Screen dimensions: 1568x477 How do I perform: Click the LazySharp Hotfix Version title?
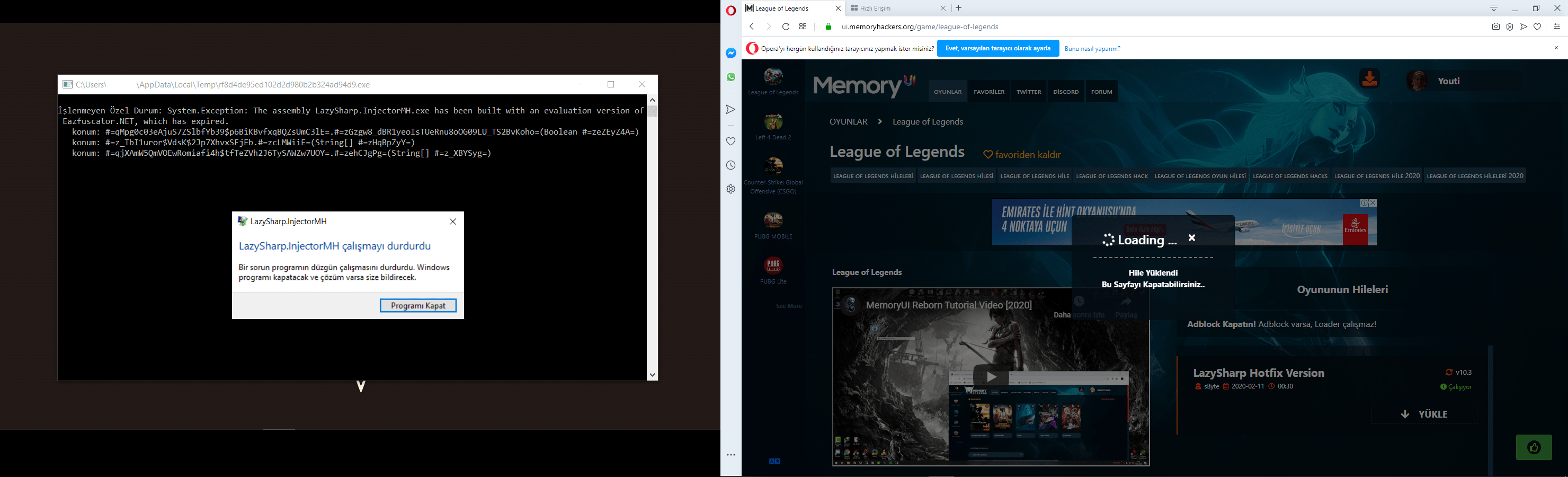click(x=1259, y=373)
